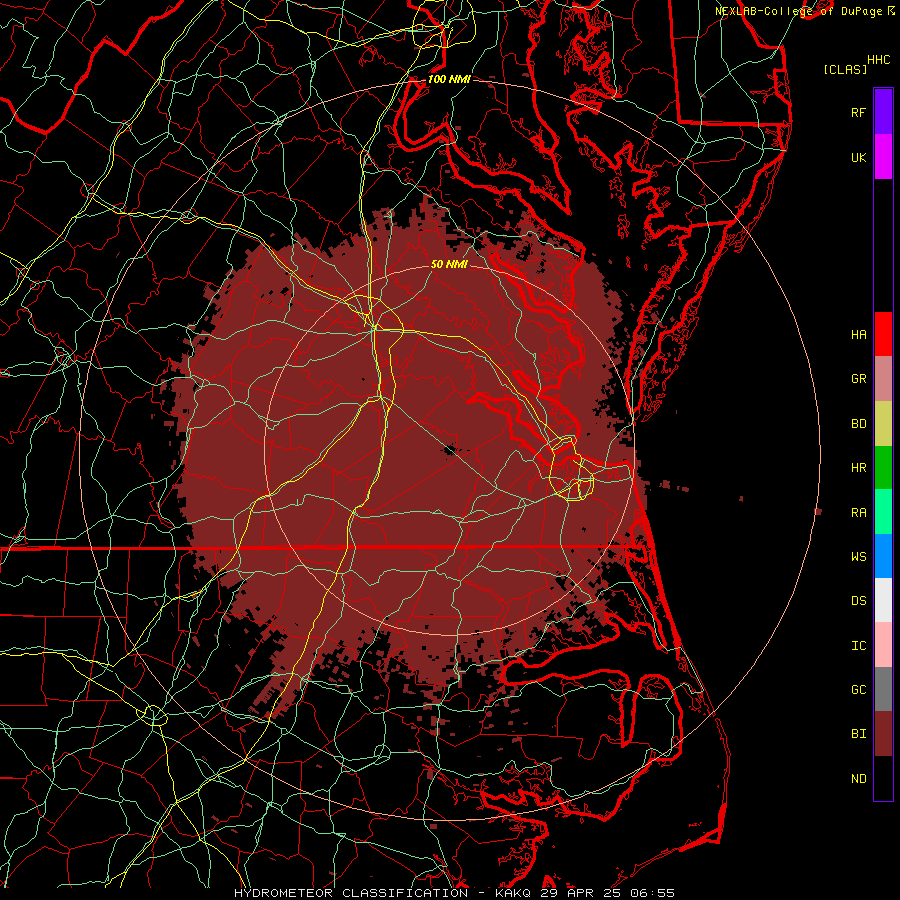
Task: Click the HA legend label
Action: pos(858,334)
